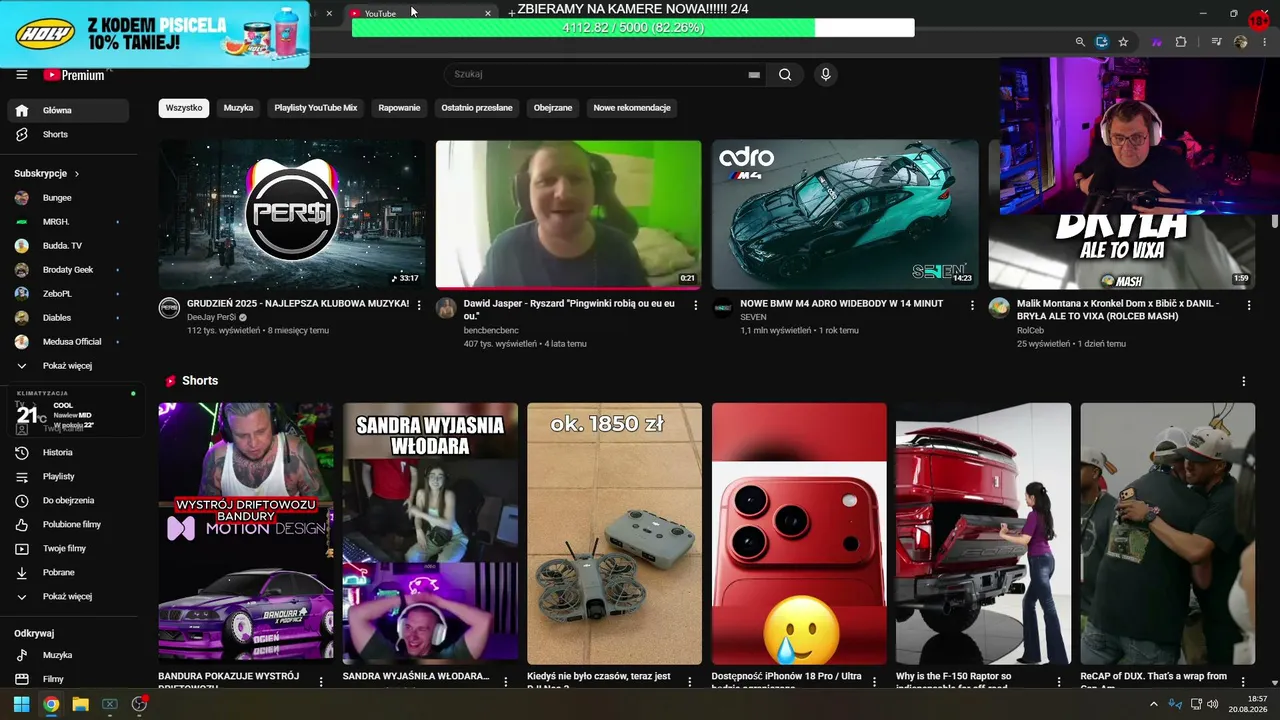The height and width of the screenshot is (720, 1280).
Task: Go to Shorts in the sidebar
Action: 68,134
